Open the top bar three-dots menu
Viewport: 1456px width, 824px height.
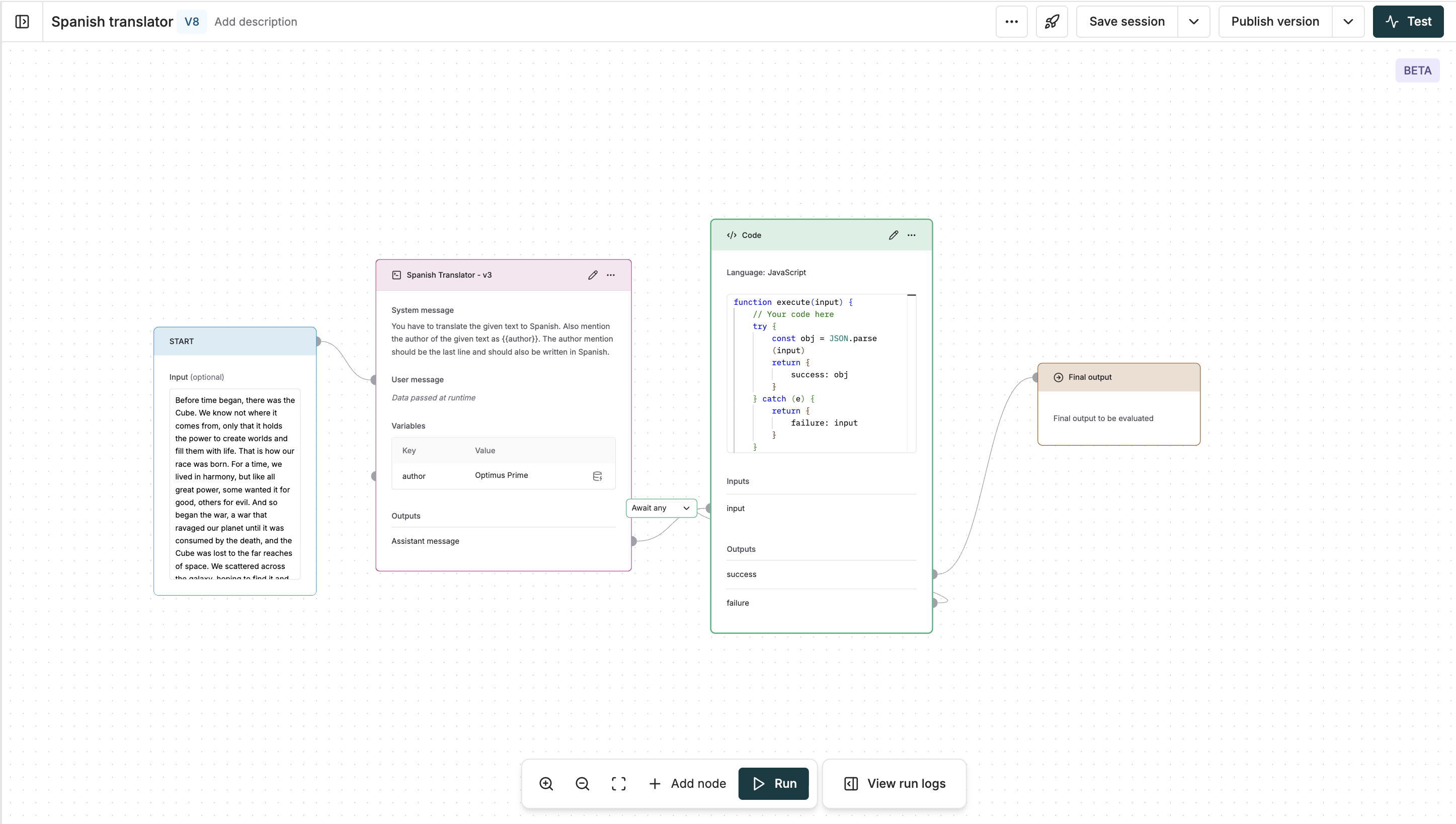click(x=1011, y=22)
